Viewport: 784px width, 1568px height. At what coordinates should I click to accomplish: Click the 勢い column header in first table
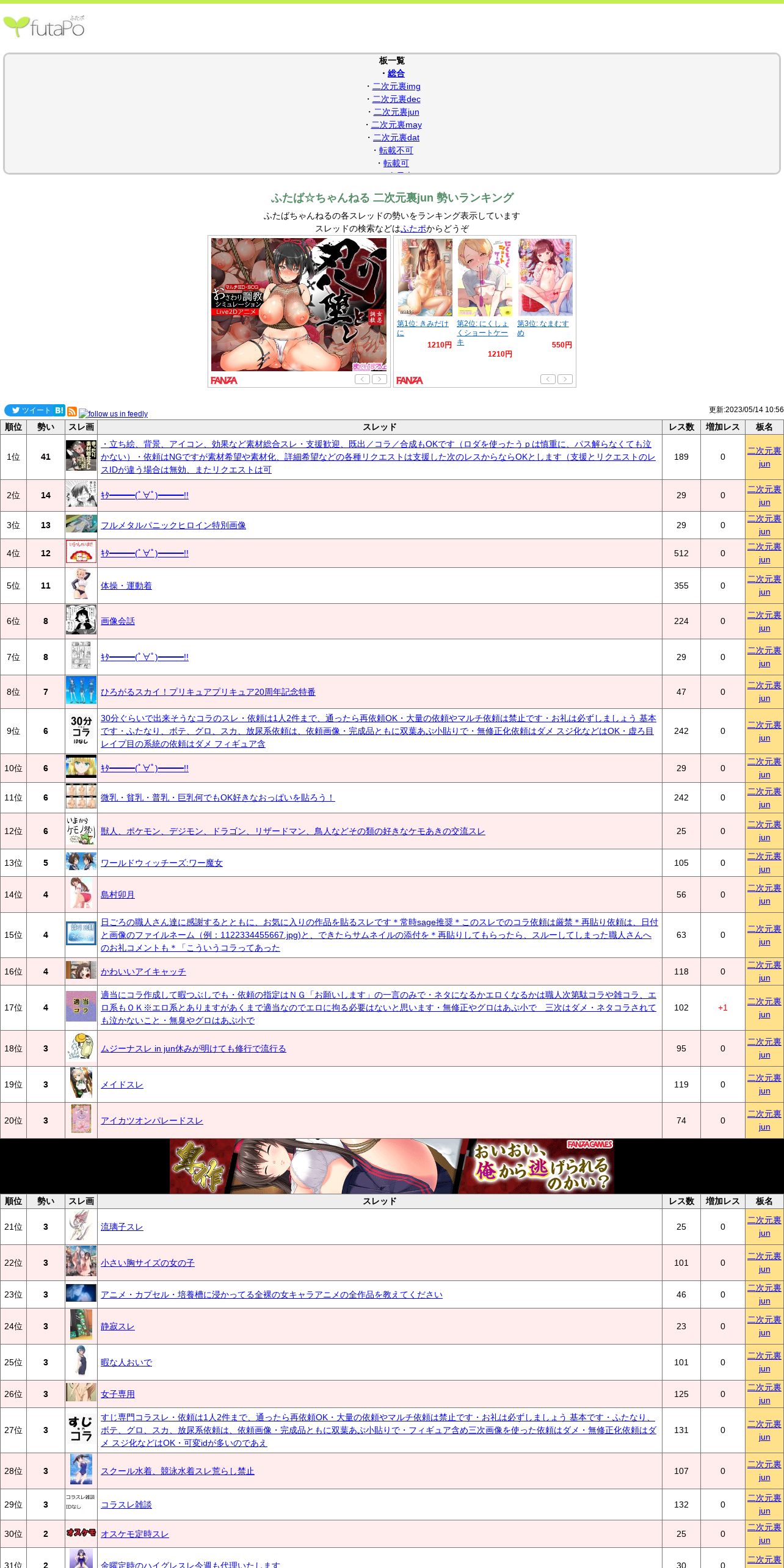point(46,427)
